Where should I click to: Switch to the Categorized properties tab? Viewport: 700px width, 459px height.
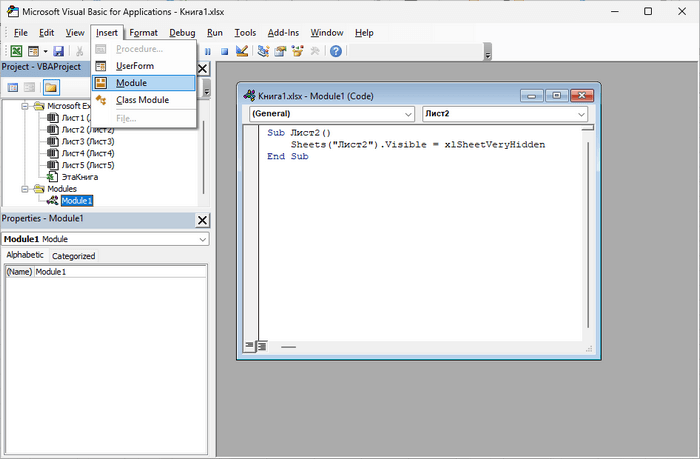(x=74, y=256)
